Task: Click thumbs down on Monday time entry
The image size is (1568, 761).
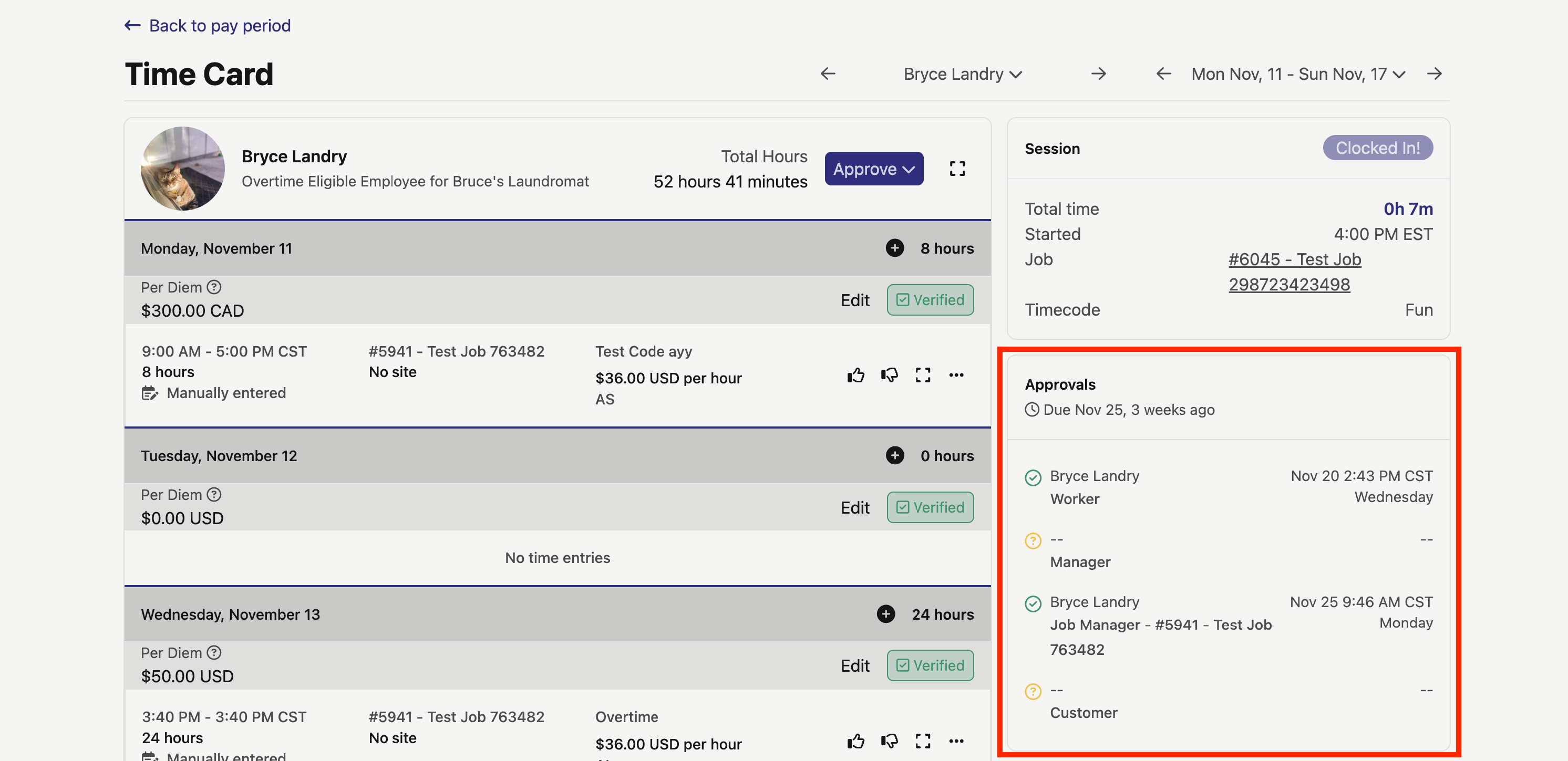Action: [x=889, y=376]
